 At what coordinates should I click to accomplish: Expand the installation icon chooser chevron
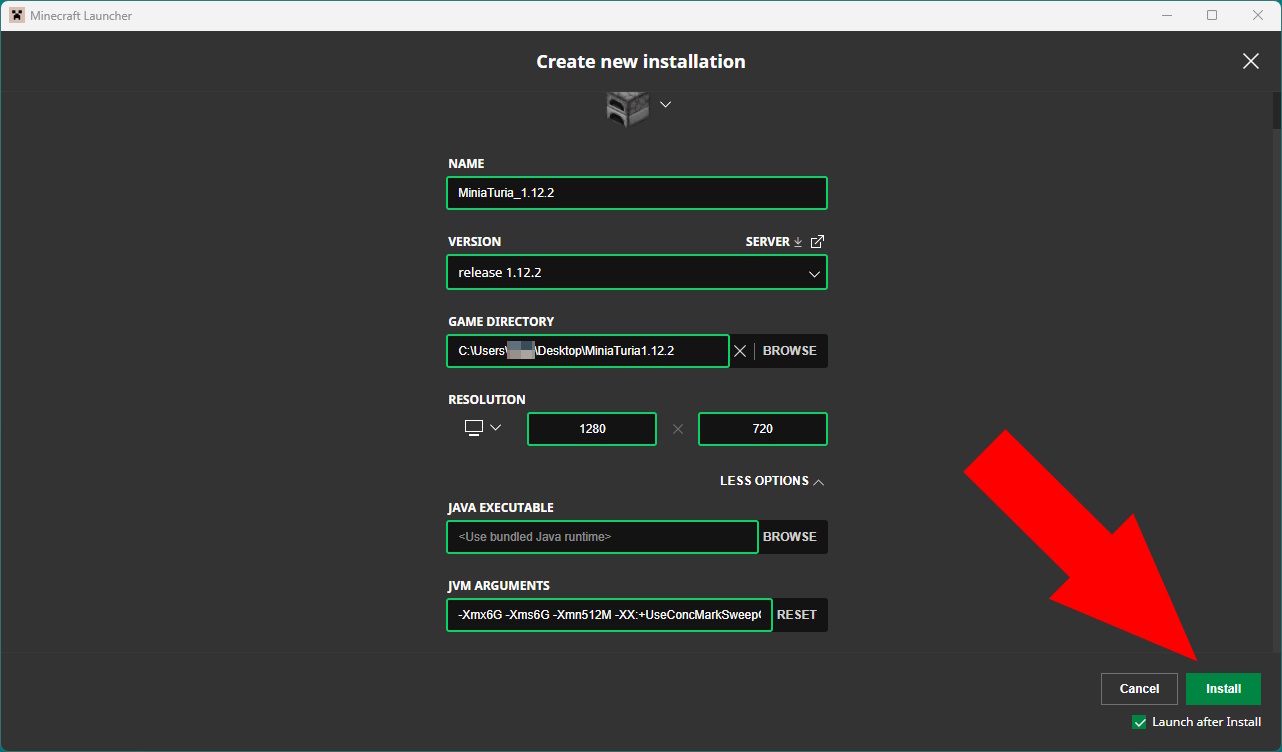pyautogui.click(x=665, y=104)
